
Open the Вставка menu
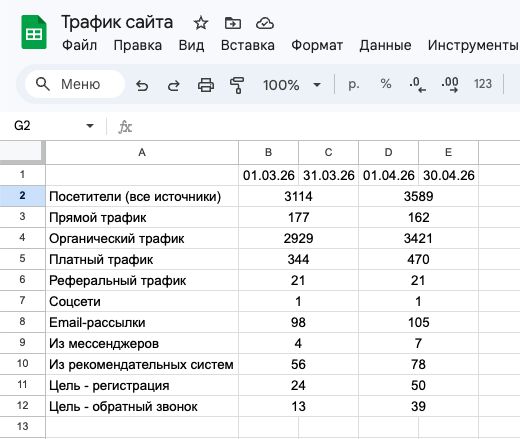(247, 45)
